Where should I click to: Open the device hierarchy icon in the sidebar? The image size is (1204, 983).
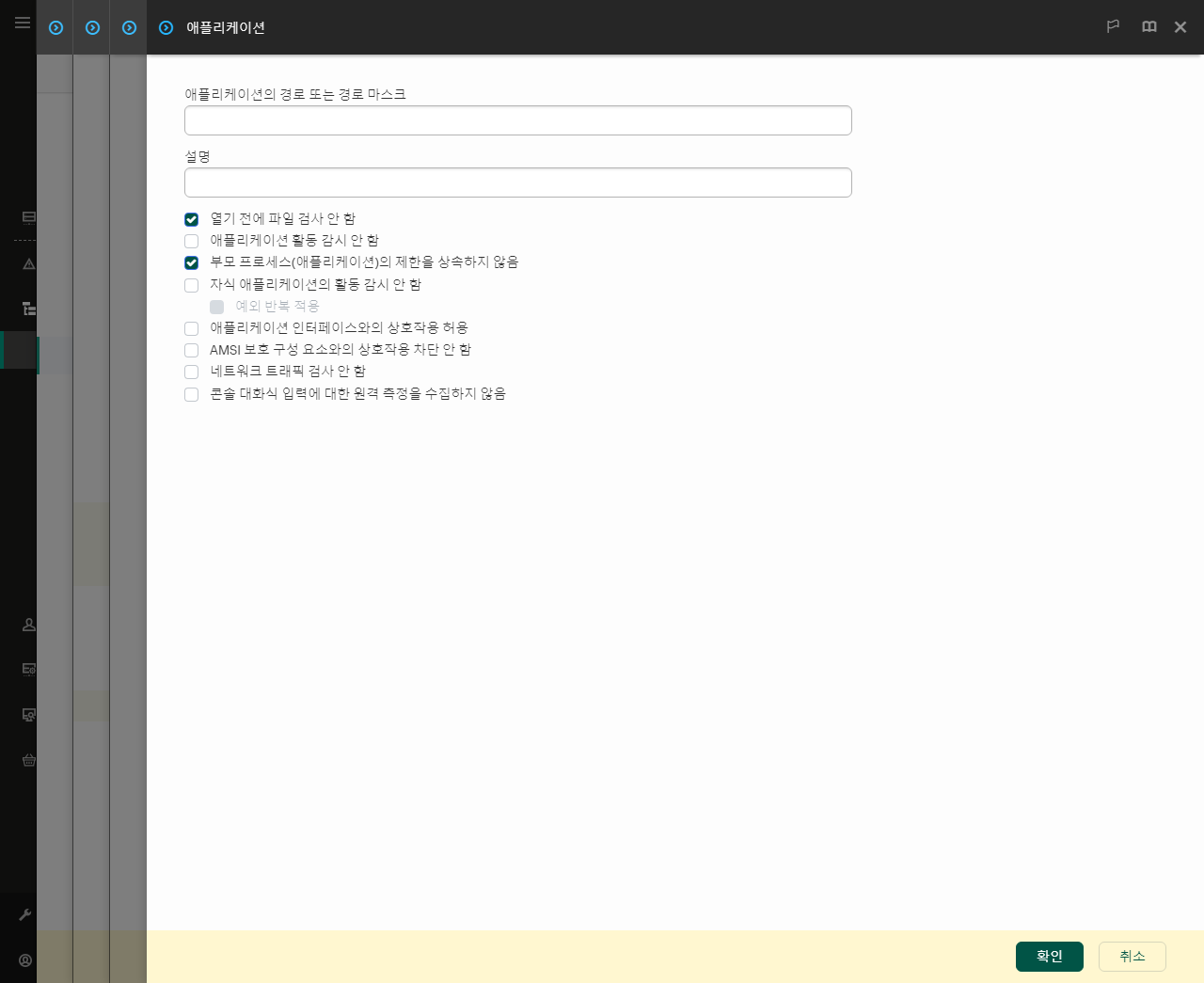(28, 309)
